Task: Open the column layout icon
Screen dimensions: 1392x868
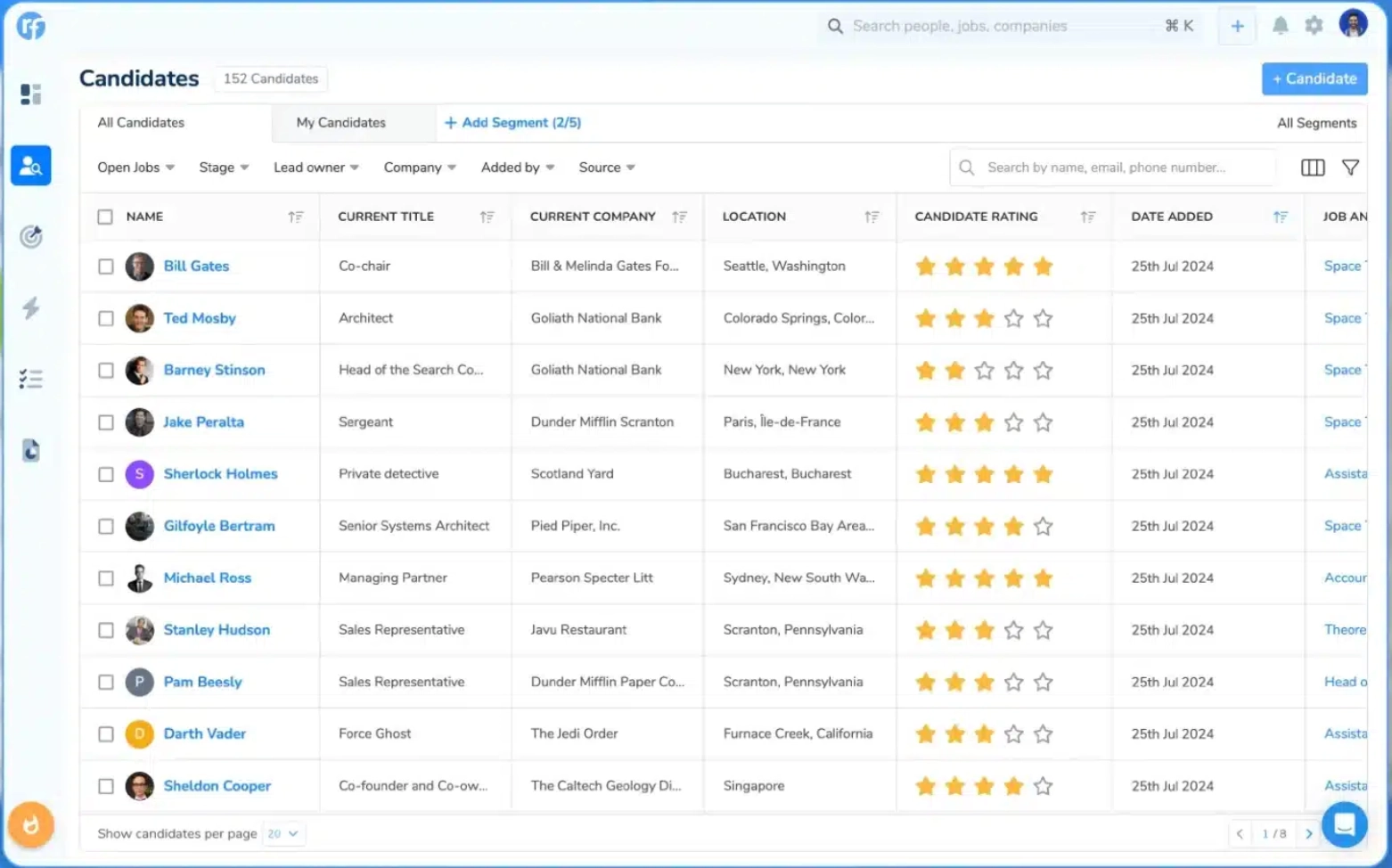Action: click(x=1313, y=168)
